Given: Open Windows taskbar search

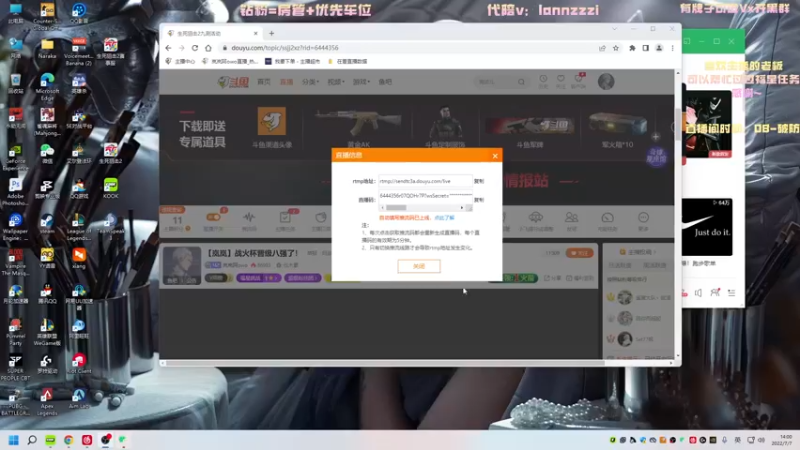Looking at the screenshot, I should pyautogui.click(x=32, y=440).
